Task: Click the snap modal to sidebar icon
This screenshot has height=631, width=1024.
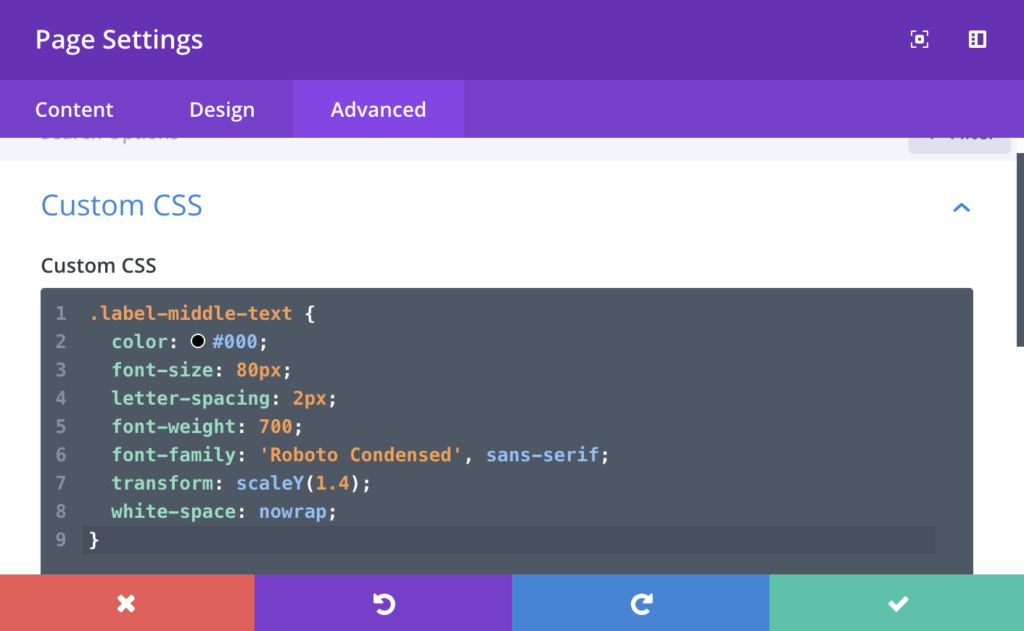Action: pos(977,39)
